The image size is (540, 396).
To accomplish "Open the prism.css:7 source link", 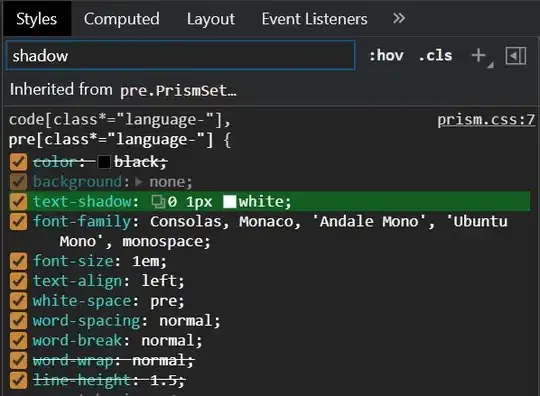I will (x=486, y=119).
